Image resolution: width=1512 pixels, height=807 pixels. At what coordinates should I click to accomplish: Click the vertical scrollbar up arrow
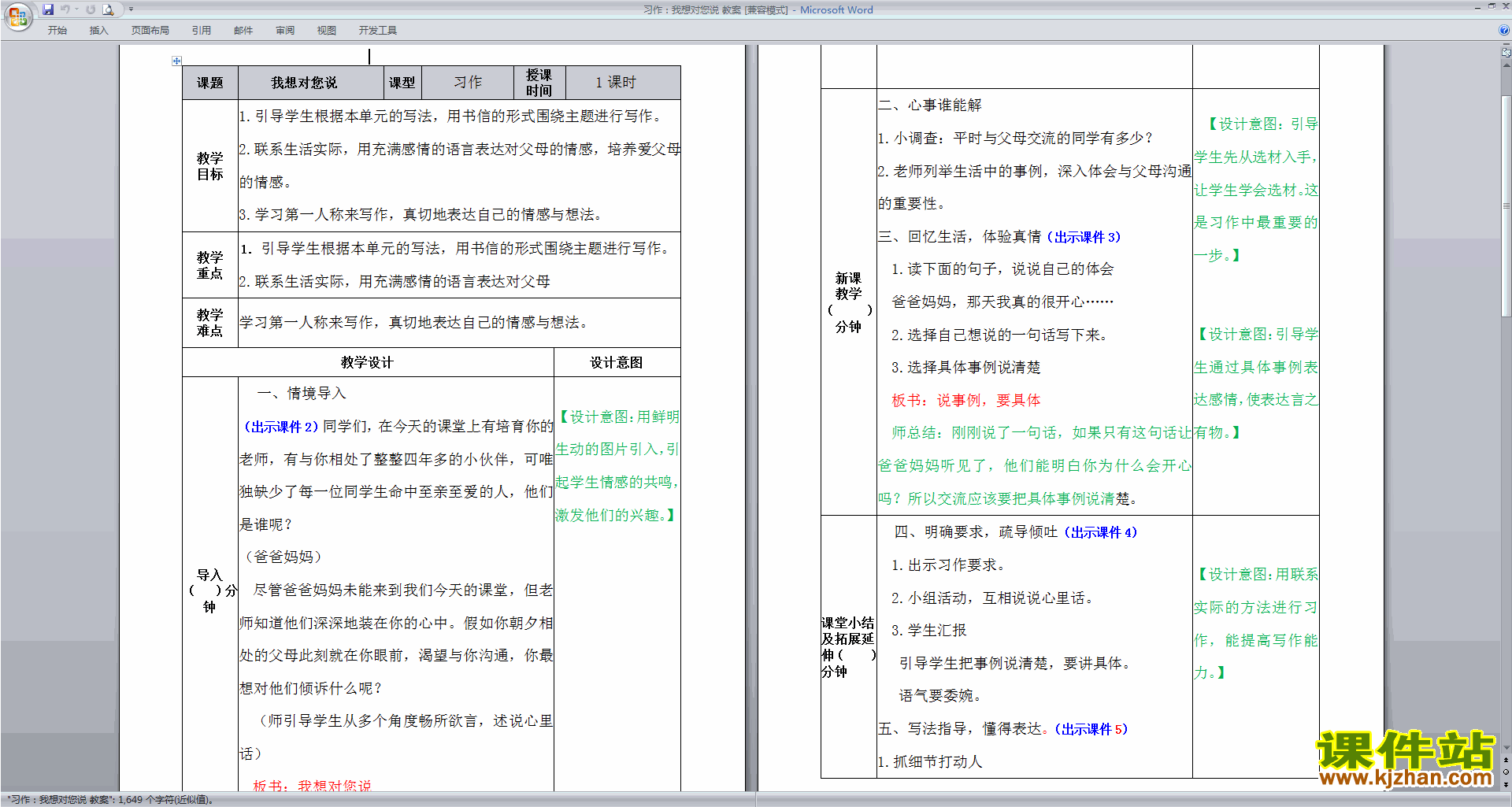tap(1506, 64)
